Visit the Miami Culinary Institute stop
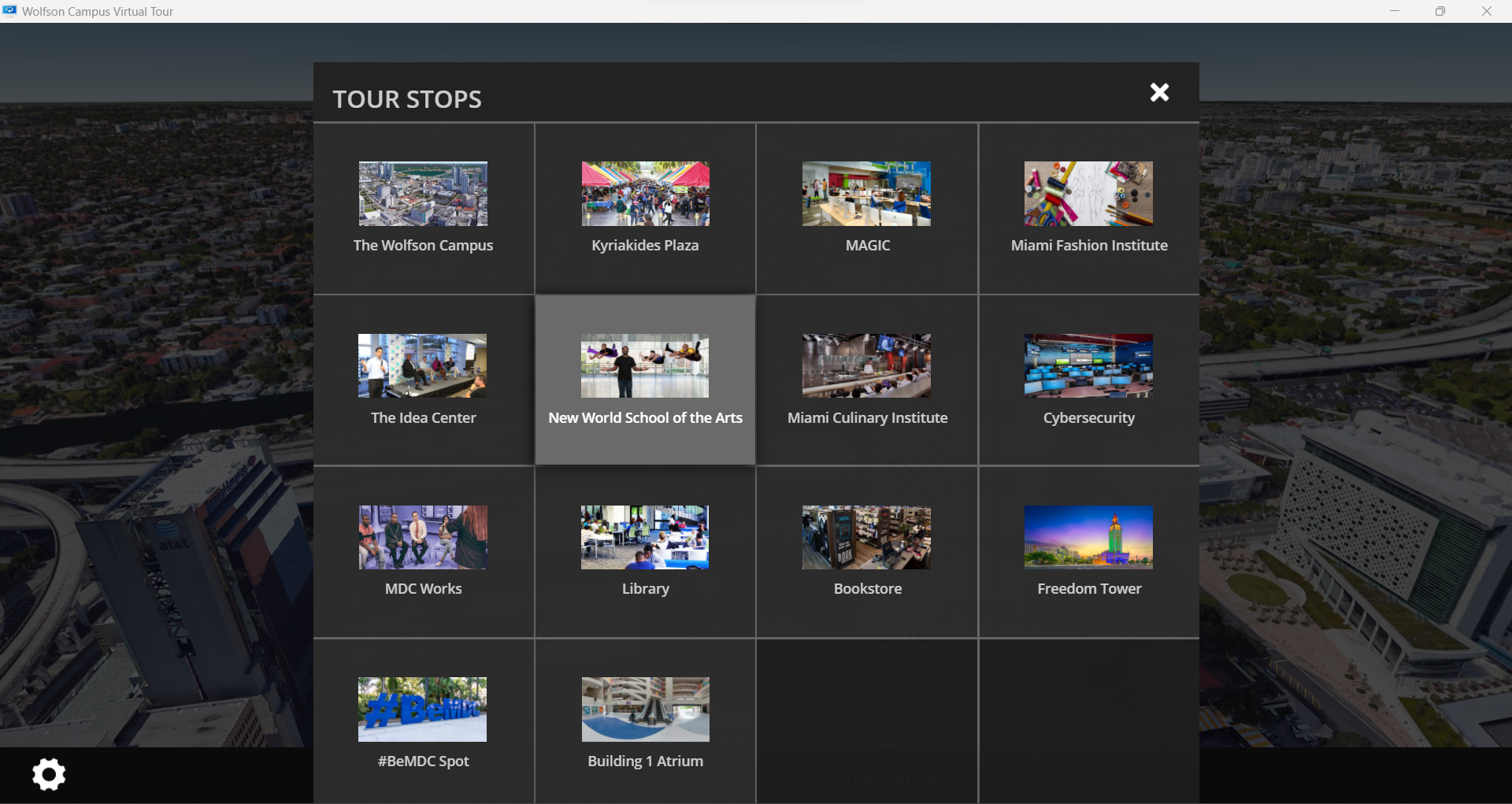The image size is (1512, 804). (x=866, y=380)
